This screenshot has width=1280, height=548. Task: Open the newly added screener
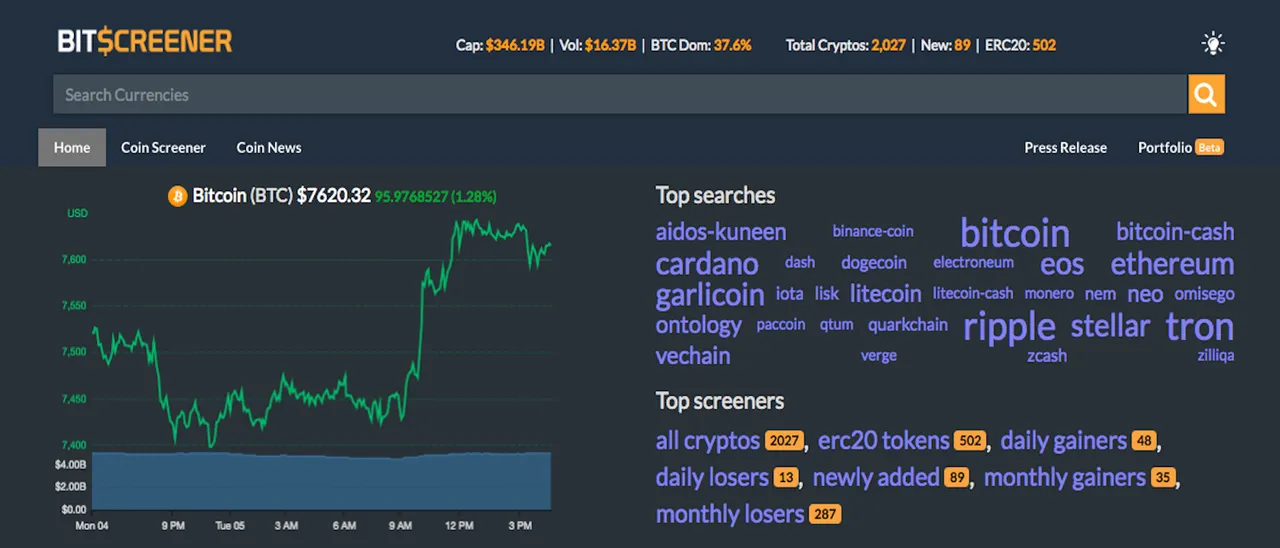pyautogui.click(x=876, y=478)
